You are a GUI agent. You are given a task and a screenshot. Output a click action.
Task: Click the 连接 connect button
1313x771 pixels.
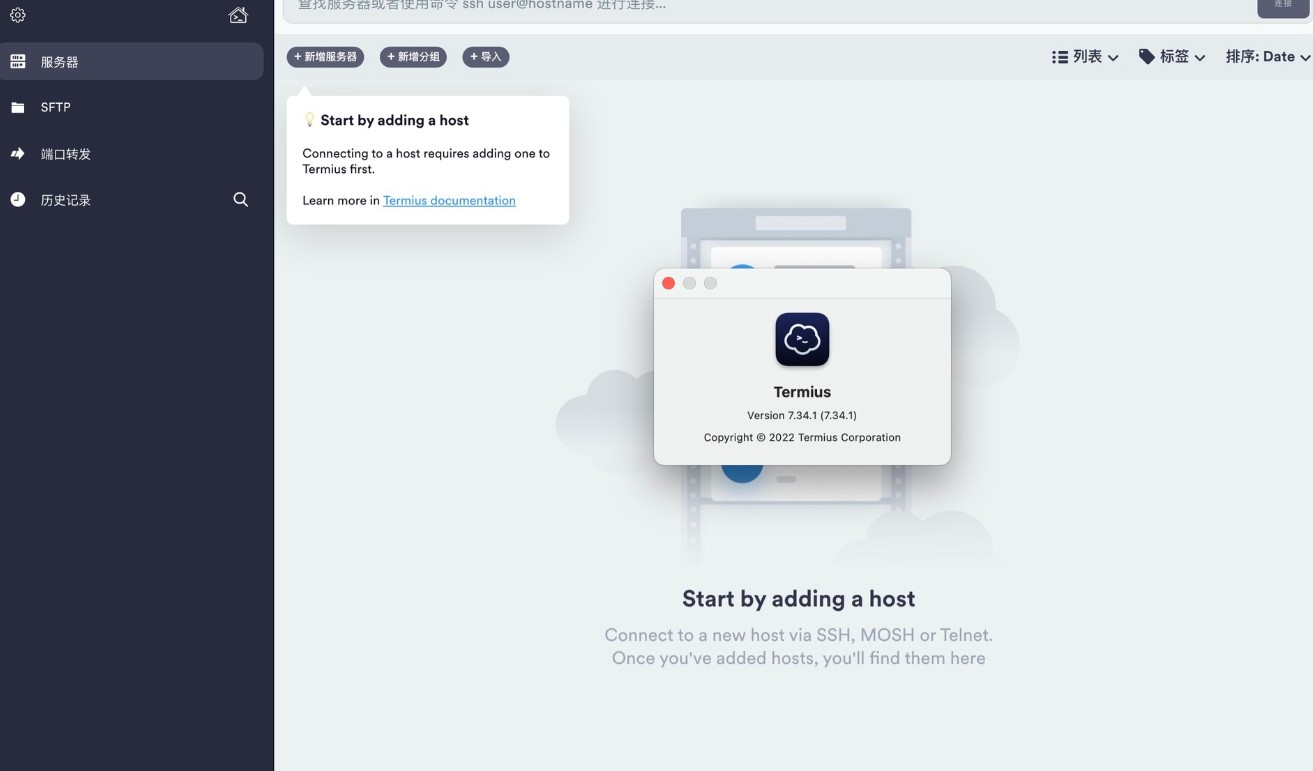1283,7
